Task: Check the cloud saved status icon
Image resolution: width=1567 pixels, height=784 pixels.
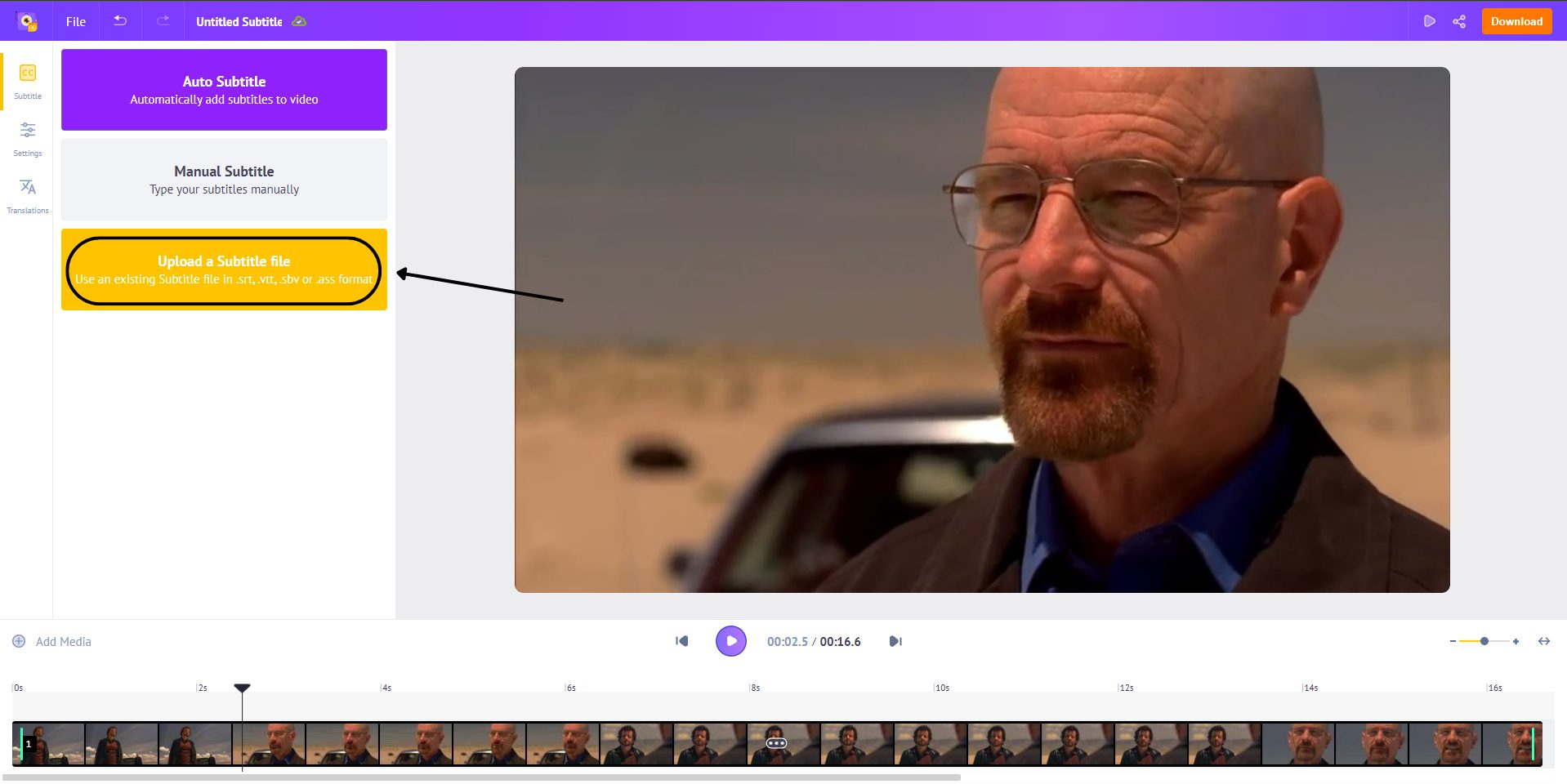Action: [299, 21]
